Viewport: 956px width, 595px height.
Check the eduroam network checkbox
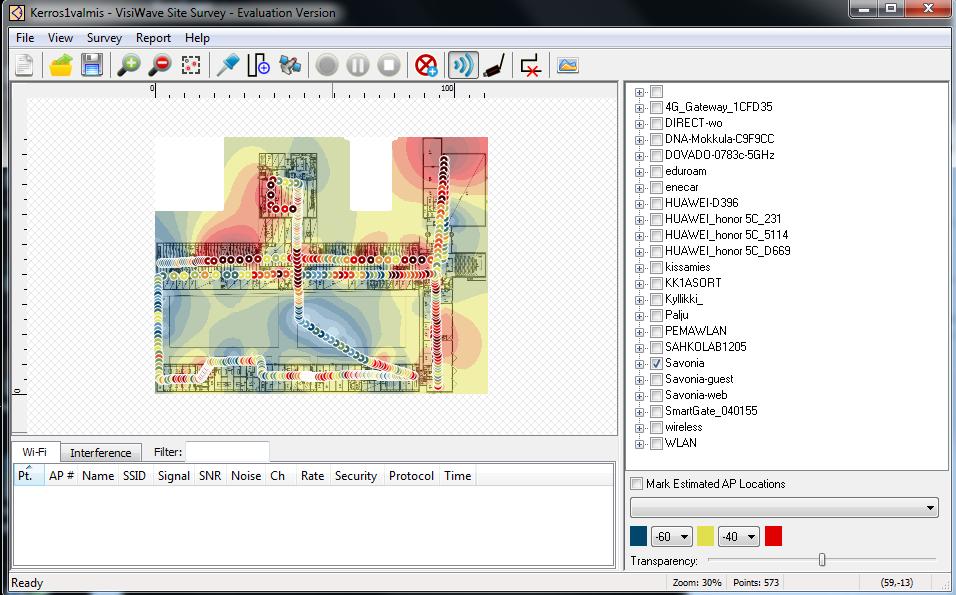(656, 171)
